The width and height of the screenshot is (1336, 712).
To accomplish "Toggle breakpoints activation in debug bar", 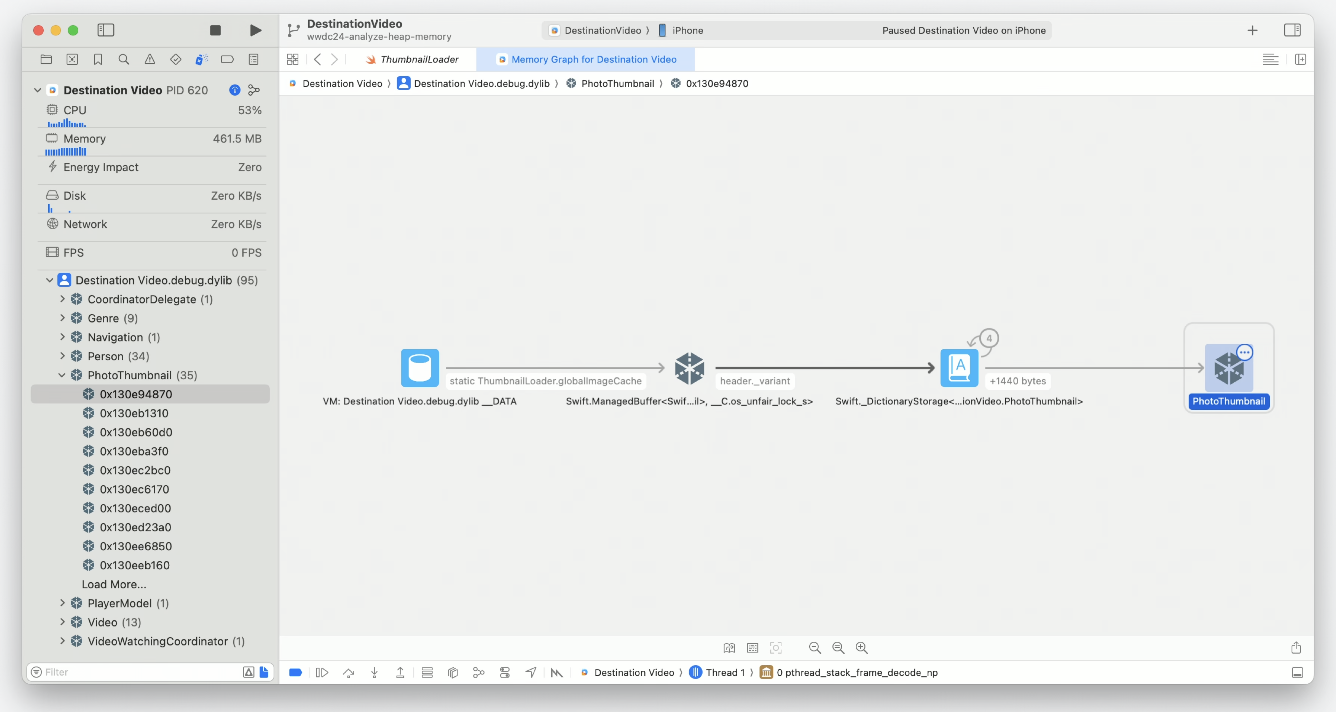I will 295,672.
